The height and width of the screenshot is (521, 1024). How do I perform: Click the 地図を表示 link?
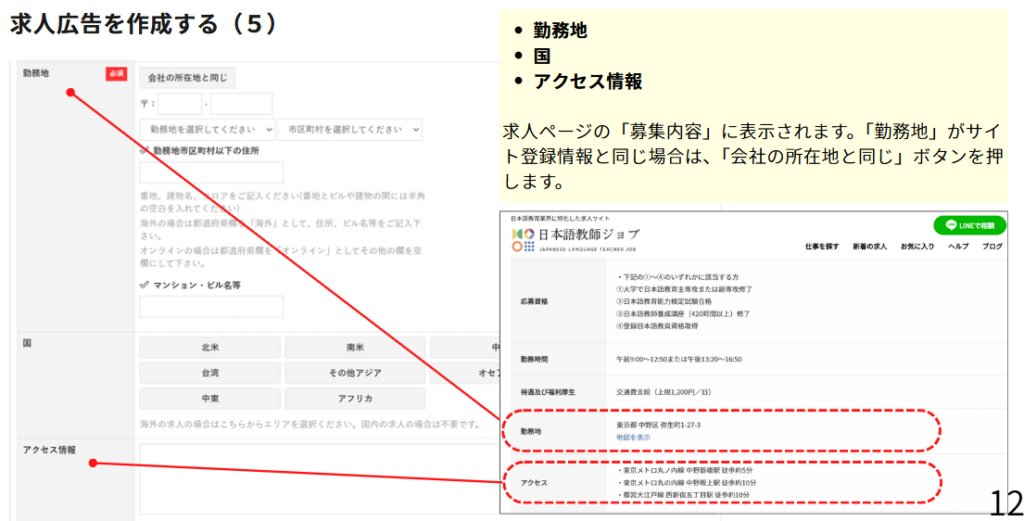tap(633, 437)
